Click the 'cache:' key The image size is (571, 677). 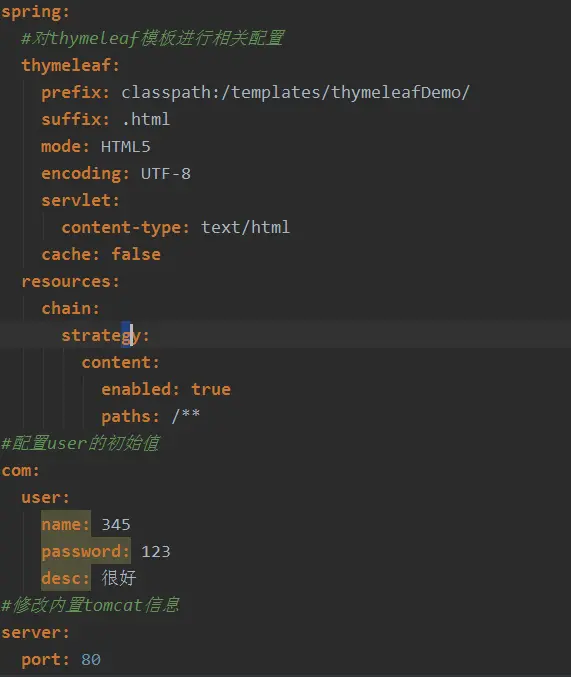click(x=70, y=255)
